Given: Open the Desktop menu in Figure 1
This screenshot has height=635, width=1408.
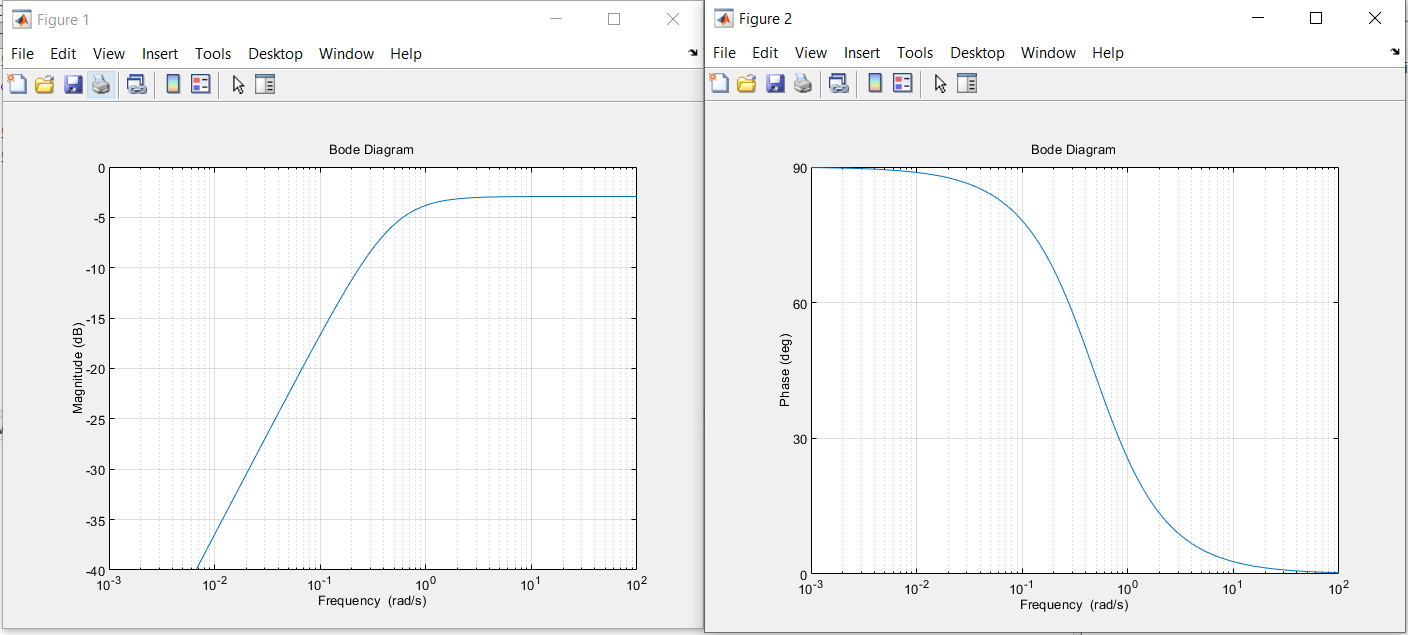Looking at the screenshot, I should pos(275,53).
